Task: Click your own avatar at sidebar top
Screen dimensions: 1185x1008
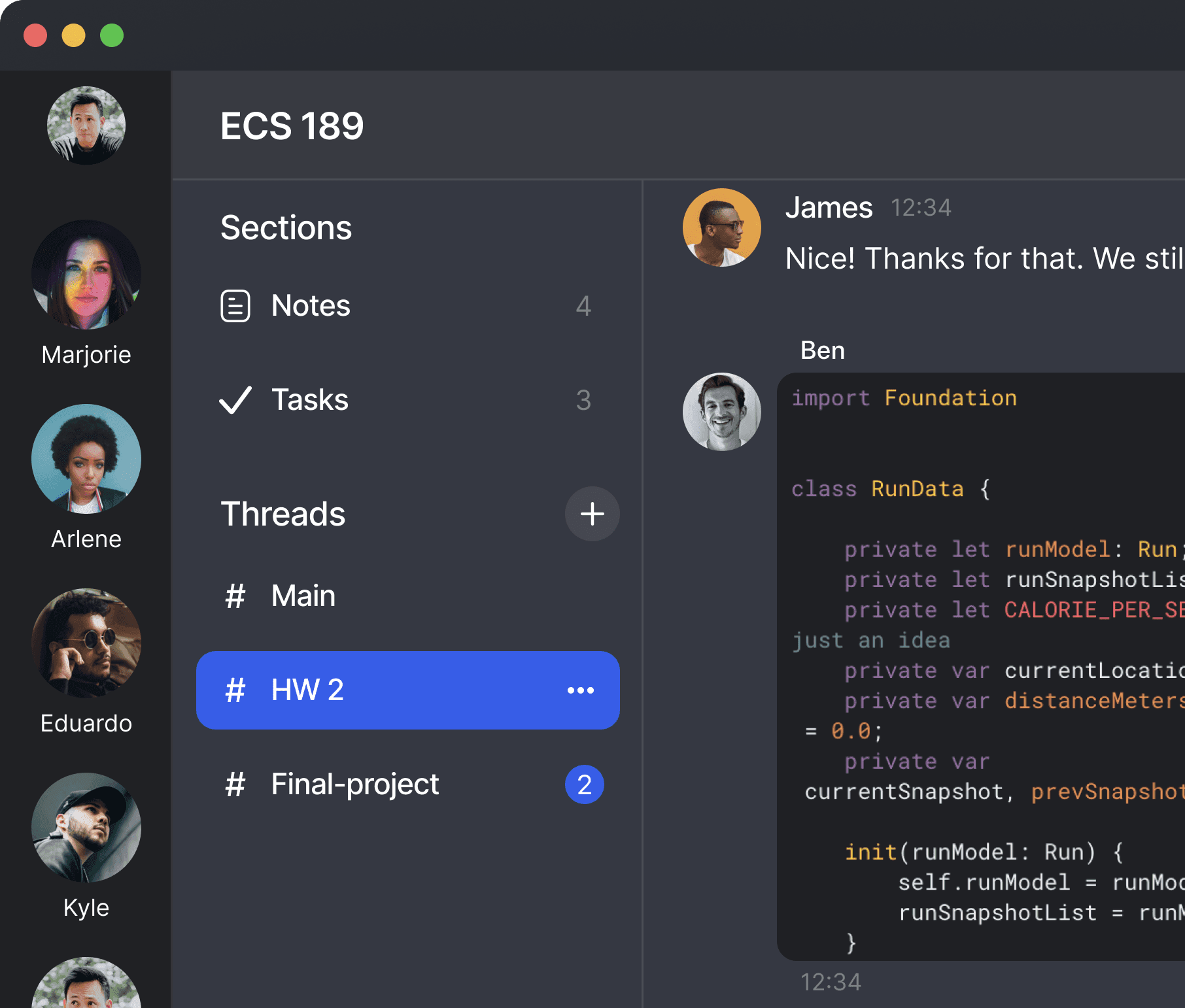Action: click(x=86, y=126)
